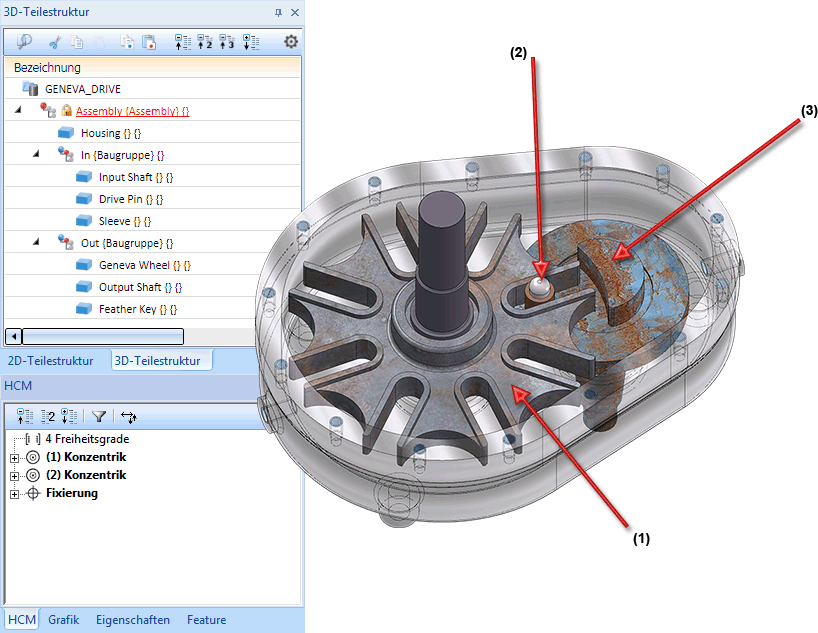Image resolution: width=818 pixels, height=633 pixels.
Task: Switch to the 2D-Teilestruktur tab
Action: pyautogui.click(x=50, y=360)
